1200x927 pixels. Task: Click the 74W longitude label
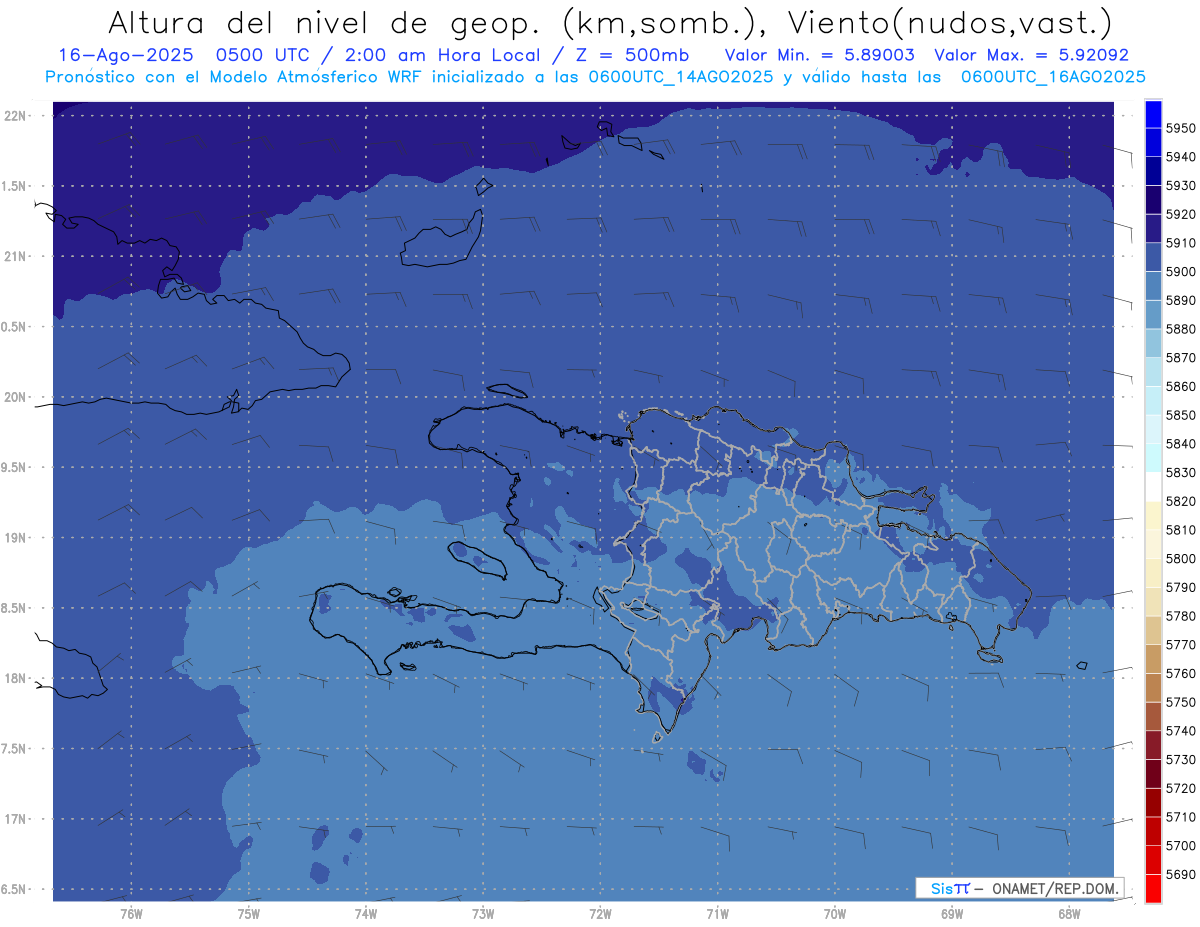pos(365,914)
